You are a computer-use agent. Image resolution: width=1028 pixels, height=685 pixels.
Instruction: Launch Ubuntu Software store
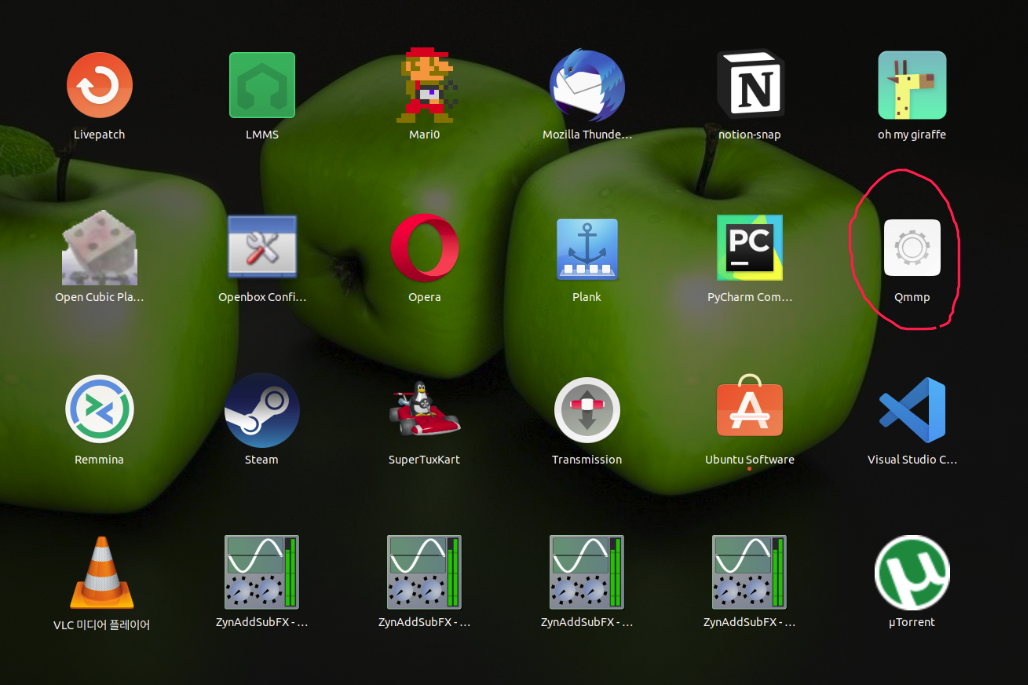pyautogui.click(x=750, y=406)
